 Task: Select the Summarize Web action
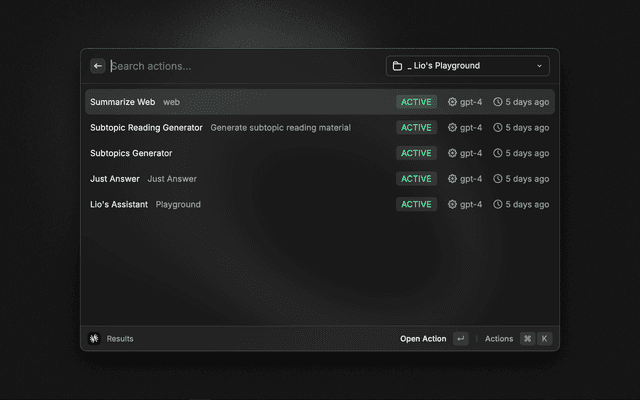tap(122, 102)
